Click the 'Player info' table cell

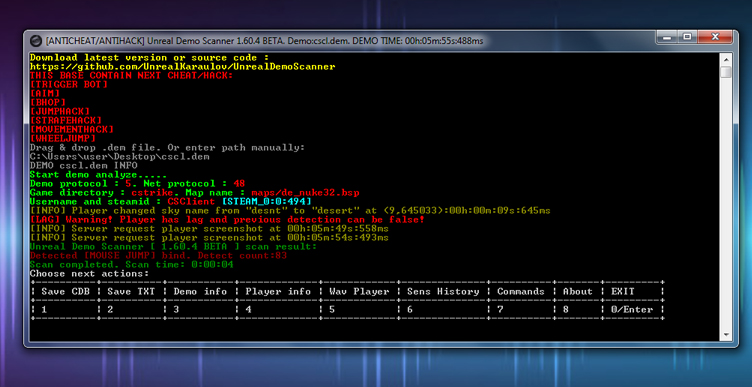278,292
